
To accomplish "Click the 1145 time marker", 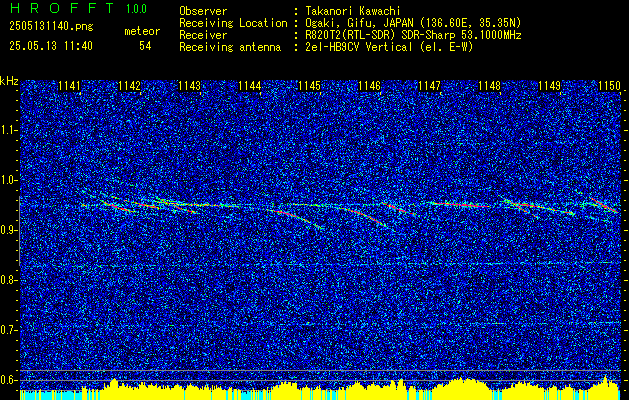I will 309,86.
